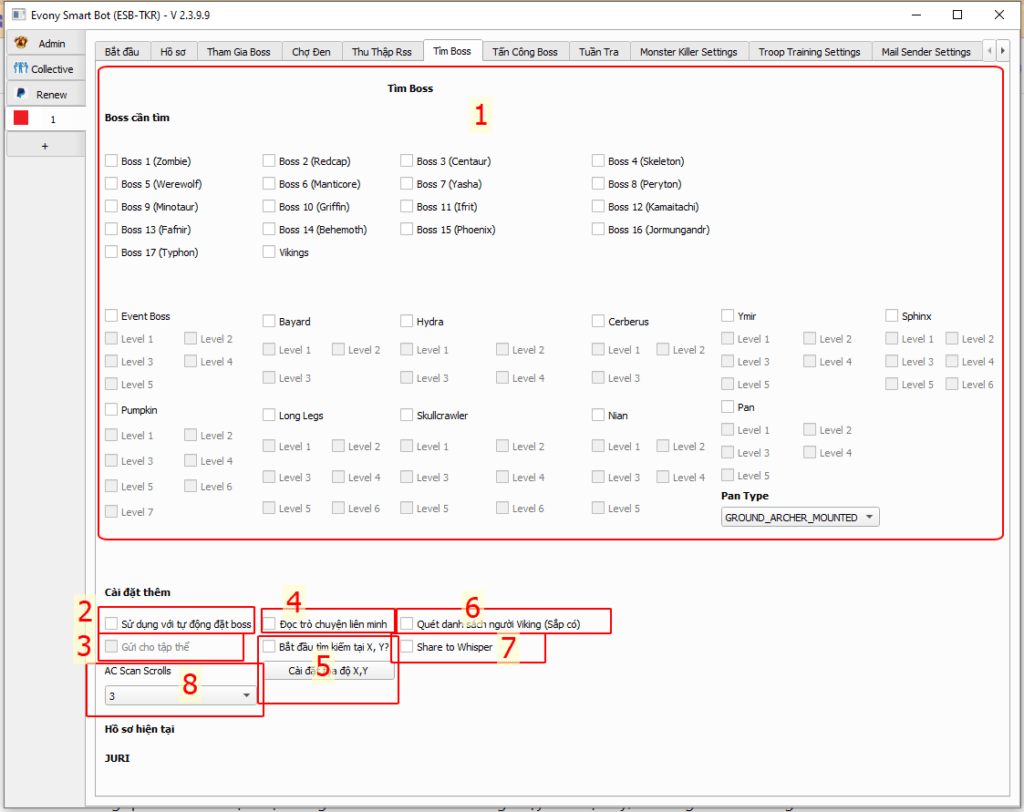This screenshot has height=812, width=1024.
Task: Open the Pan Type dropdown
Action: pos(800,517)
